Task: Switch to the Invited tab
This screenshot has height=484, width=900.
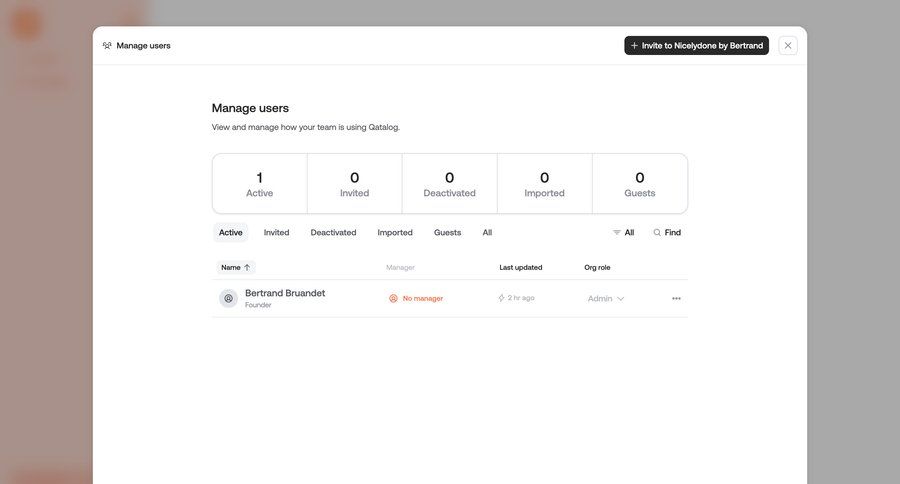Action: click(x=276, y=233)
